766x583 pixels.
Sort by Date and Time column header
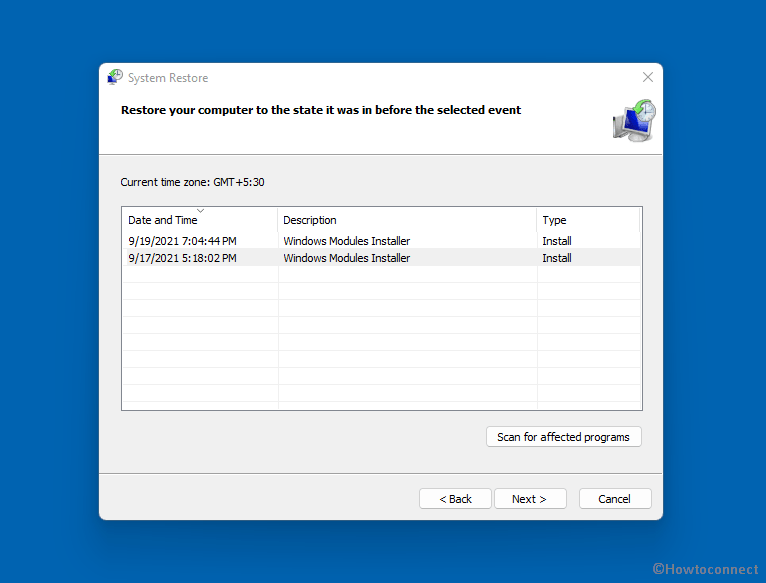coord(200,220)
